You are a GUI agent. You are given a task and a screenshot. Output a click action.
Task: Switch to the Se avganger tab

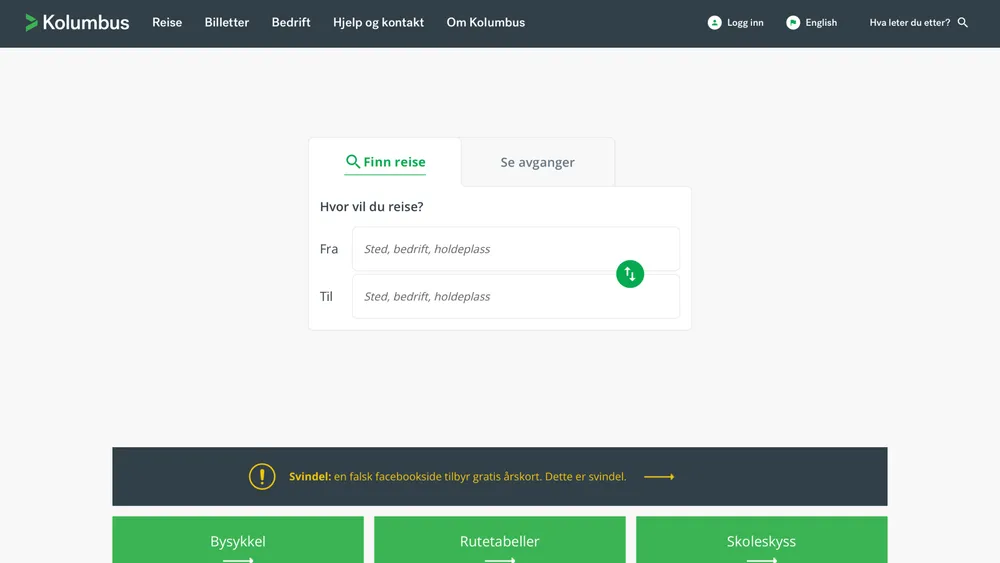(538, 162)
